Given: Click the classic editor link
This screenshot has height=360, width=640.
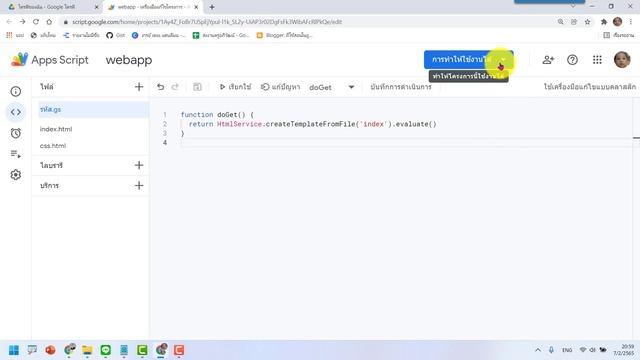Looking at the screenshot, I should point(589,87).
